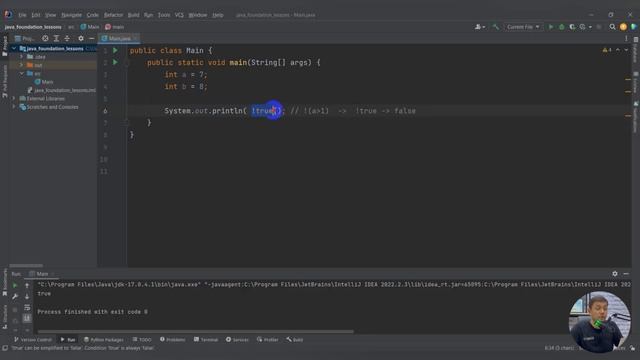Open the account user icon dropdown

click(480, 27)
